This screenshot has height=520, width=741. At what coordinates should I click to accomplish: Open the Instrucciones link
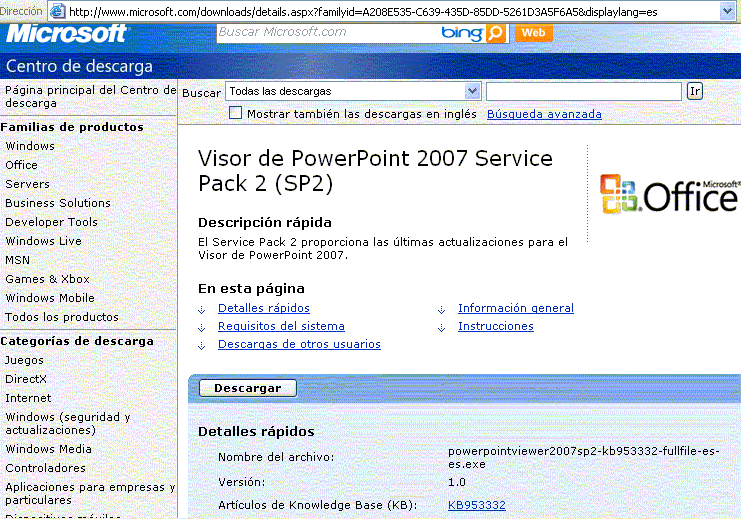click(496, 326)
